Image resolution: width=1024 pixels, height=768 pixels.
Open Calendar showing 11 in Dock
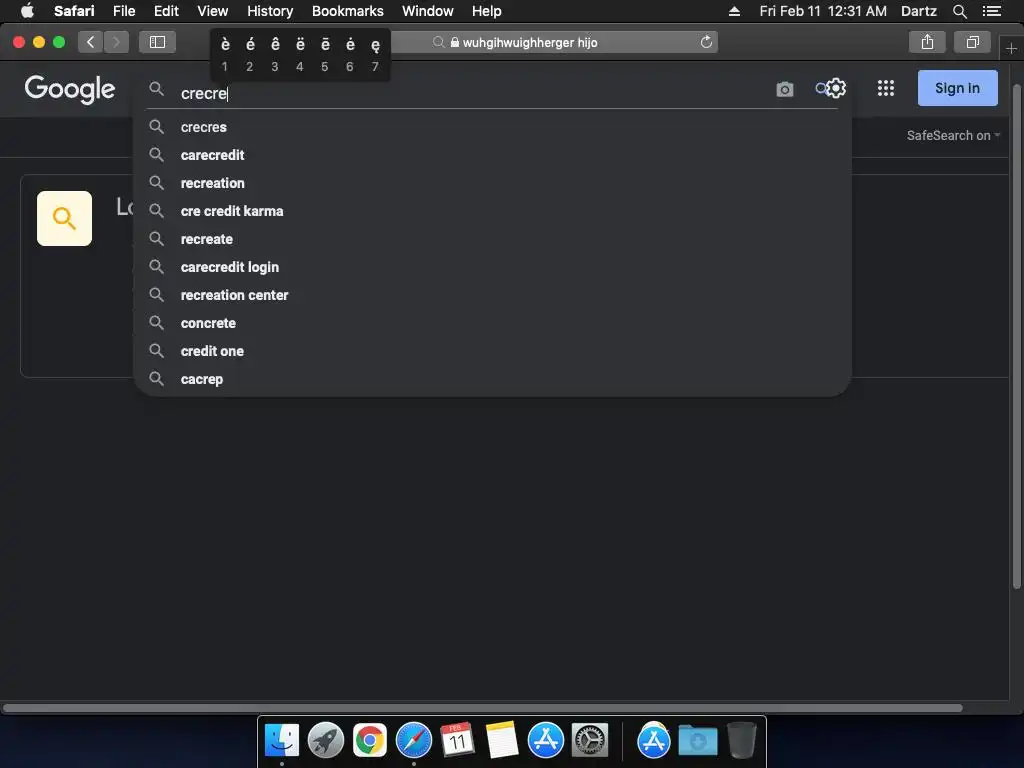(x=457, y=741)
